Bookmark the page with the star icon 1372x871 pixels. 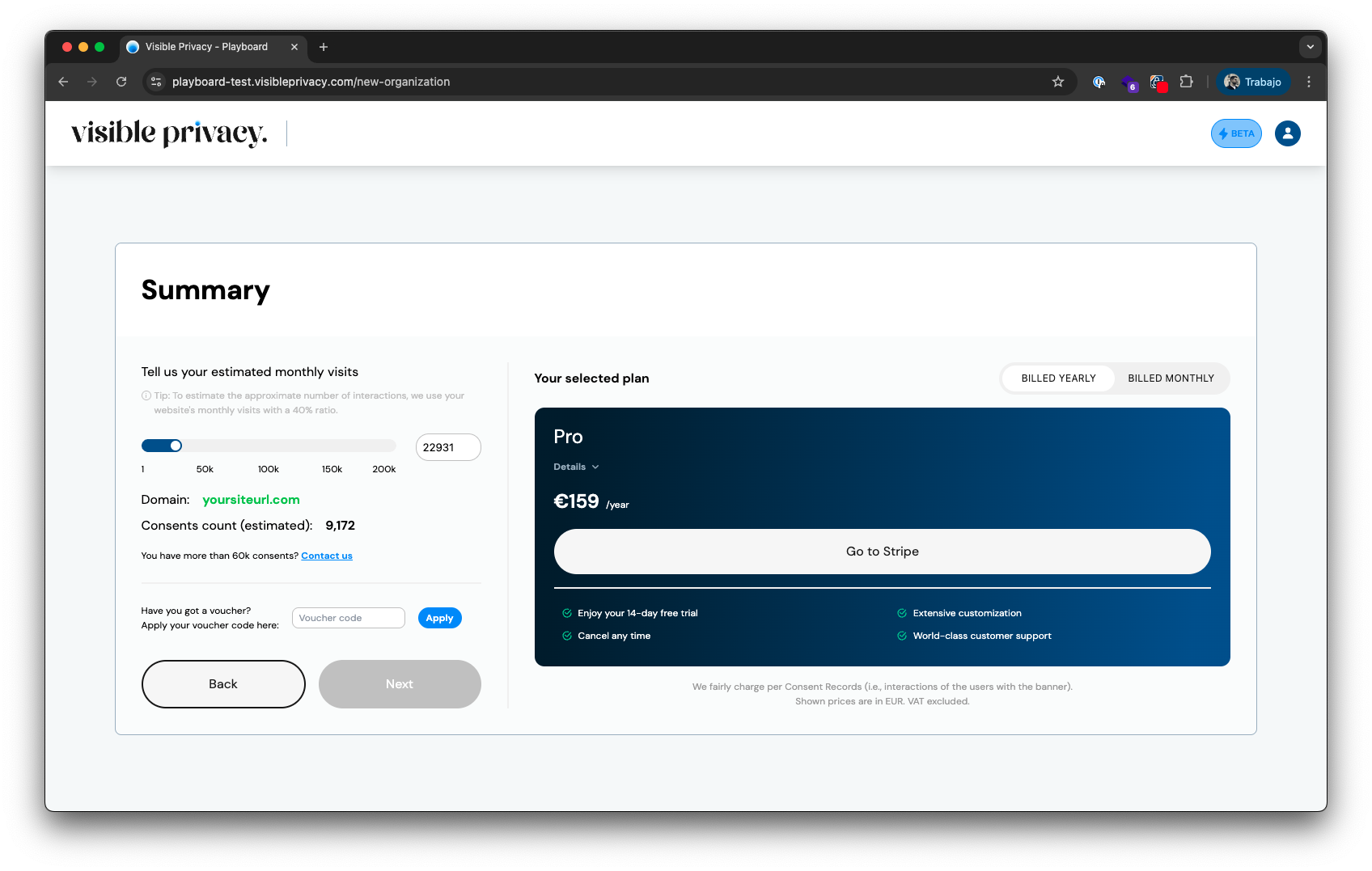(1058, 82)
